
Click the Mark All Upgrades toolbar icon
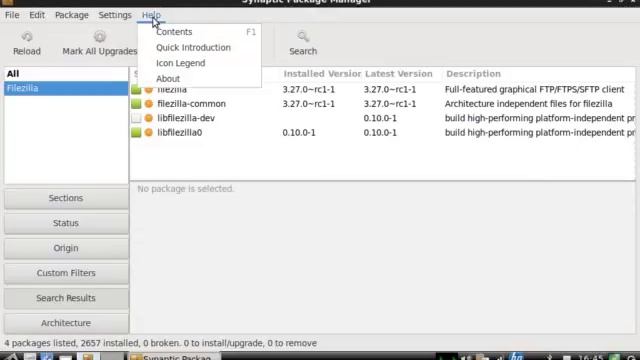click(100, 37)
